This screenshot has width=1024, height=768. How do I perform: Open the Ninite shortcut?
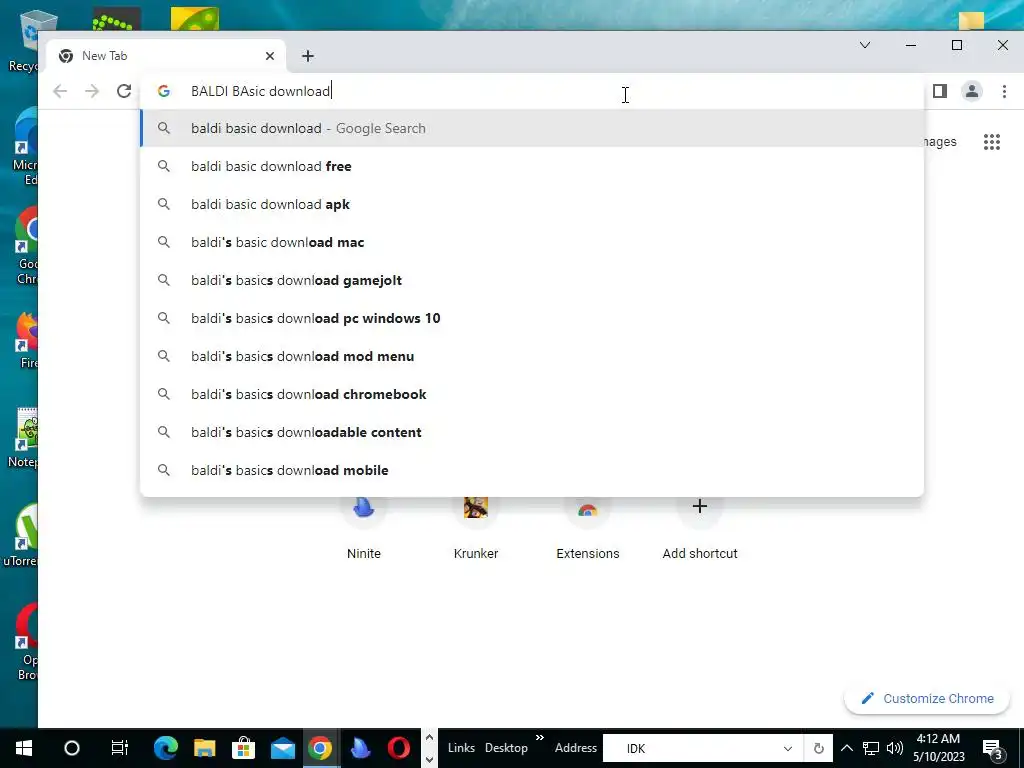click(x=364, y=529)
